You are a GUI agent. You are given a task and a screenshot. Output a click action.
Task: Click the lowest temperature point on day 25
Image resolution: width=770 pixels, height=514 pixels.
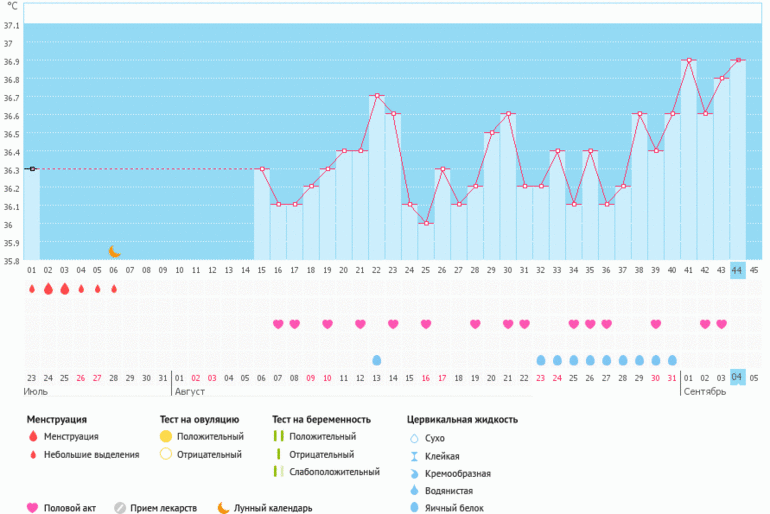(426, 223)
